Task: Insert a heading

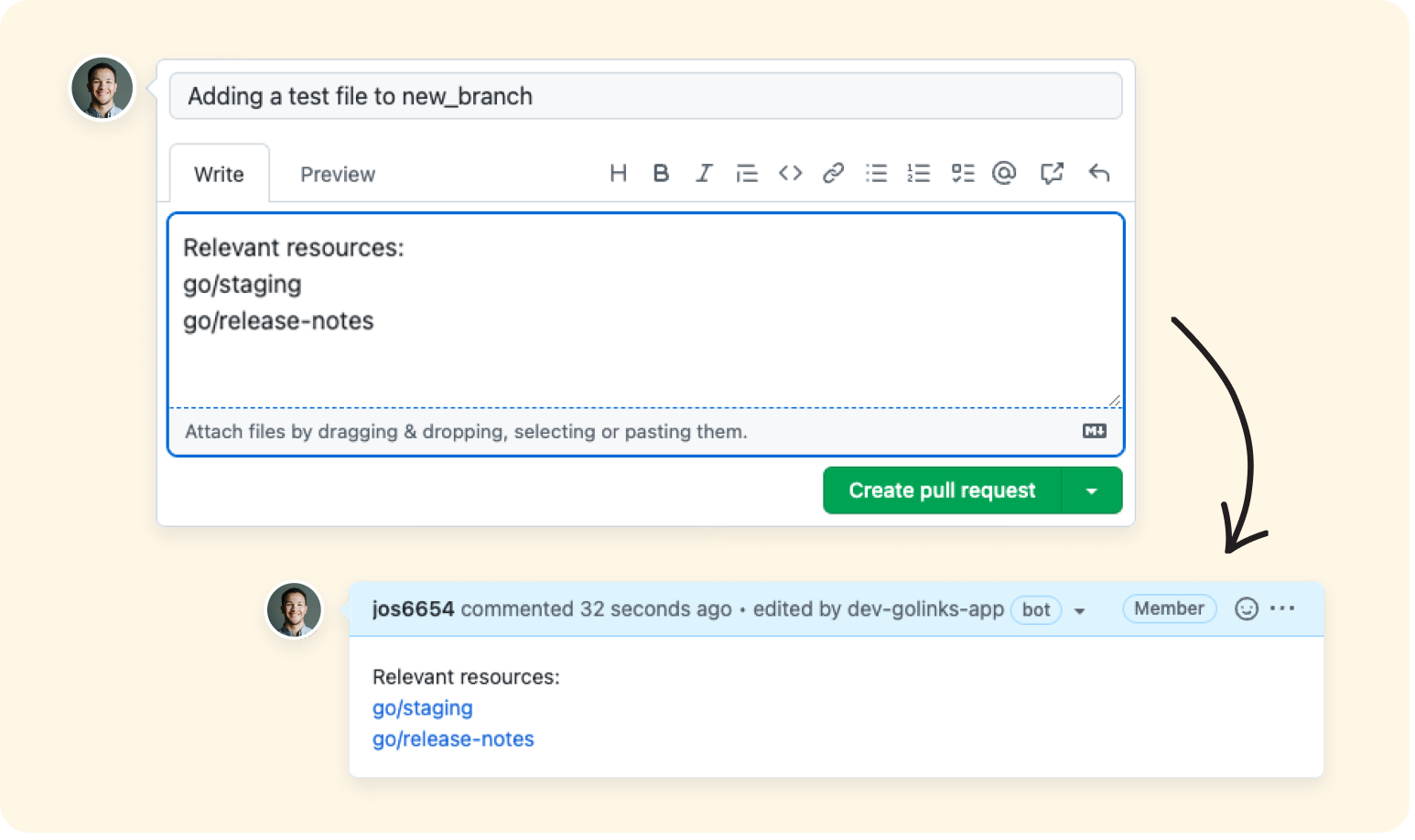Action: pyautogui.click(x=619, y=173)
